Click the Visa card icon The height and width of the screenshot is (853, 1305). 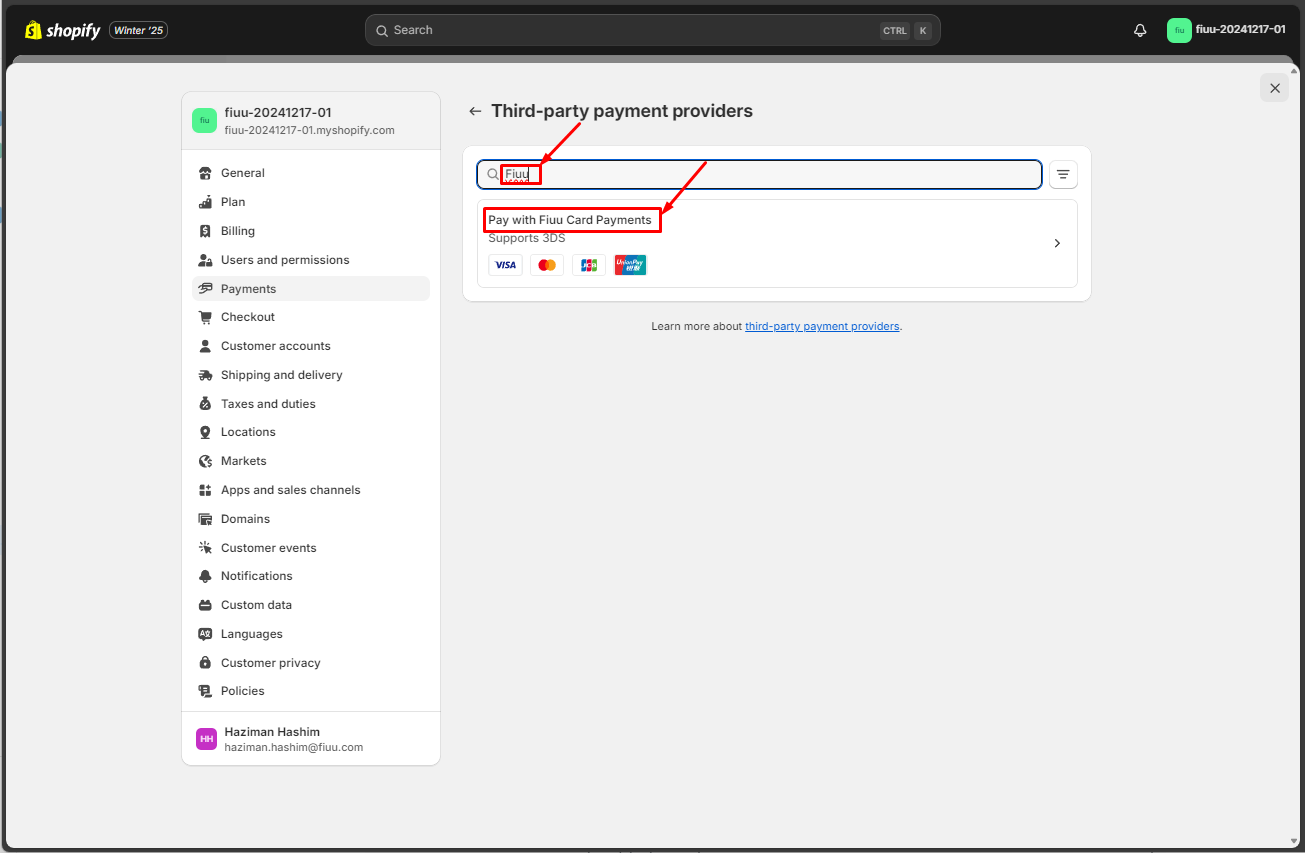(x=505, y=265)
